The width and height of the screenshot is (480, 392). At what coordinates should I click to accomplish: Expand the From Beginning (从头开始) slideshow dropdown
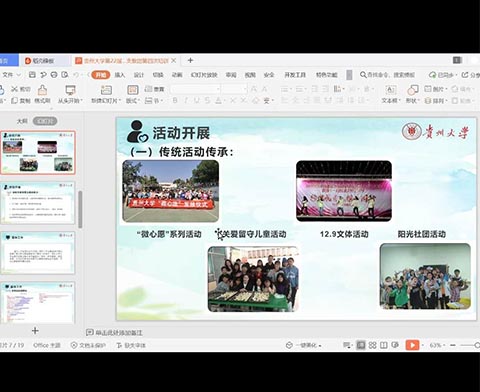70,100
